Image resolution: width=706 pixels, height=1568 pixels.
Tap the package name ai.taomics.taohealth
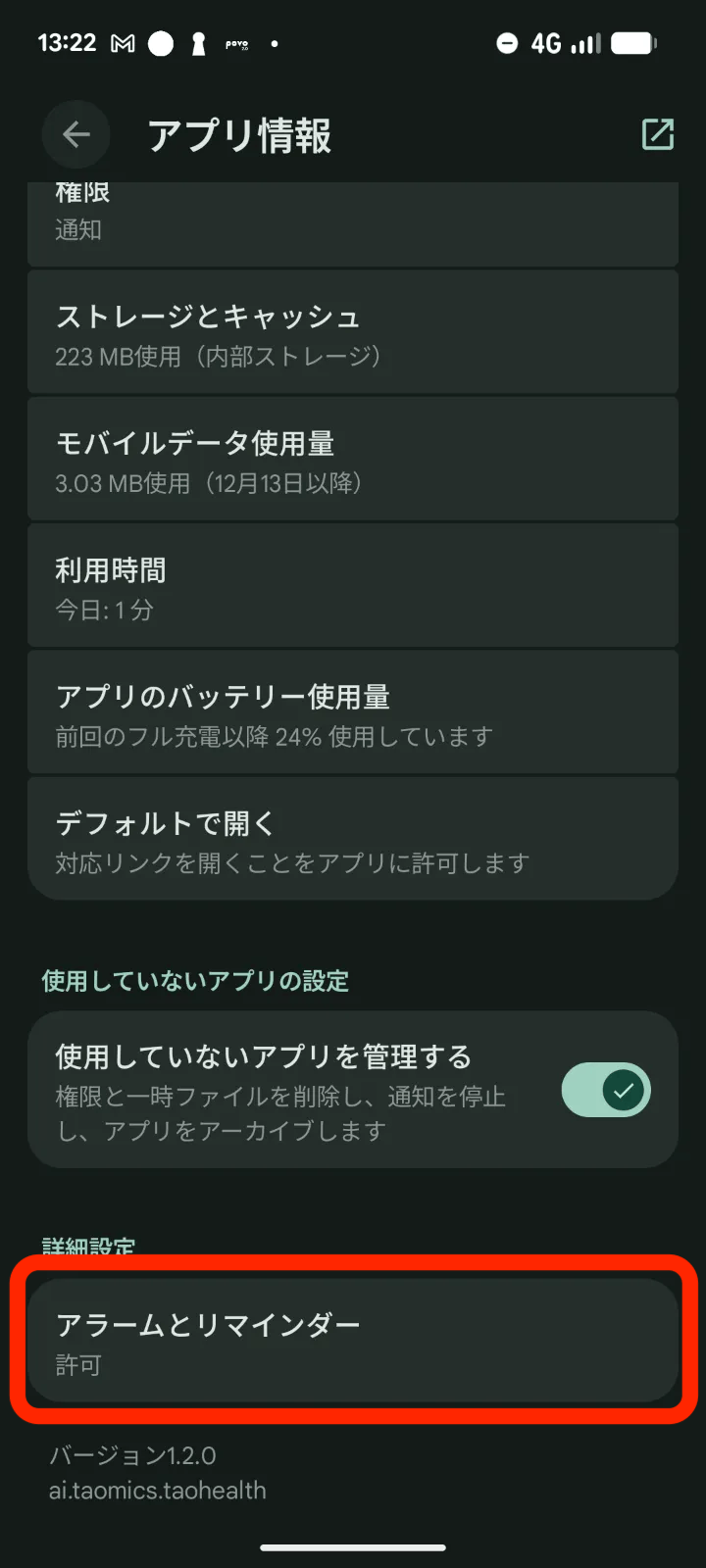[x=158, y=1491]
